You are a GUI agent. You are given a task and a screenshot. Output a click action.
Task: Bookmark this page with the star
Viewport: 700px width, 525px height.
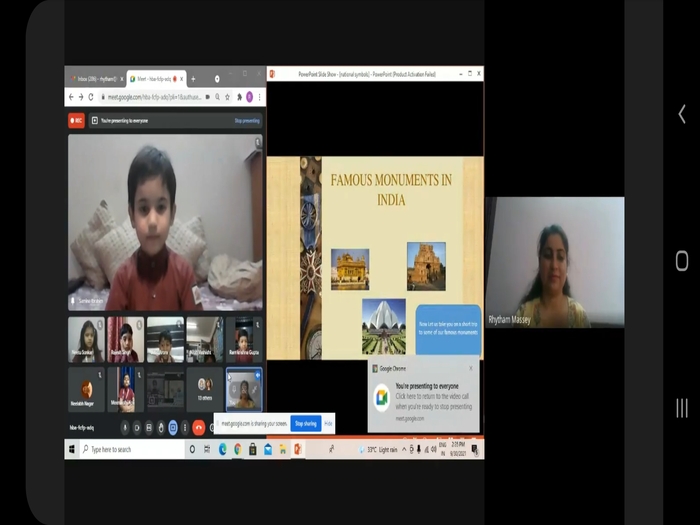tap(227, 97)
